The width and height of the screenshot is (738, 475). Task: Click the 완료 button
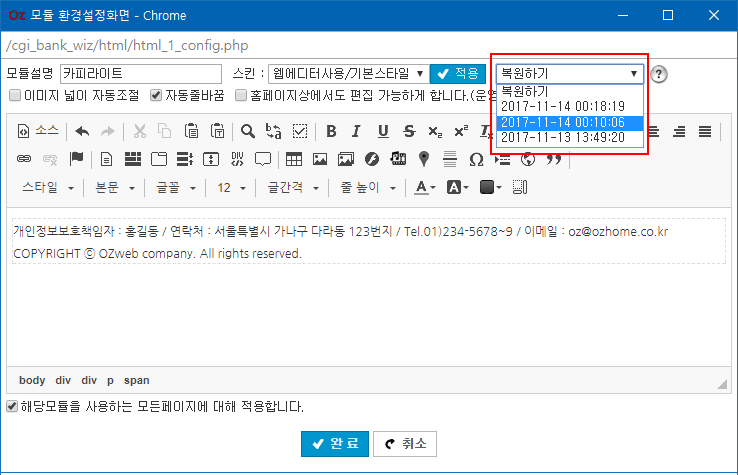click(x=335, y=444)
